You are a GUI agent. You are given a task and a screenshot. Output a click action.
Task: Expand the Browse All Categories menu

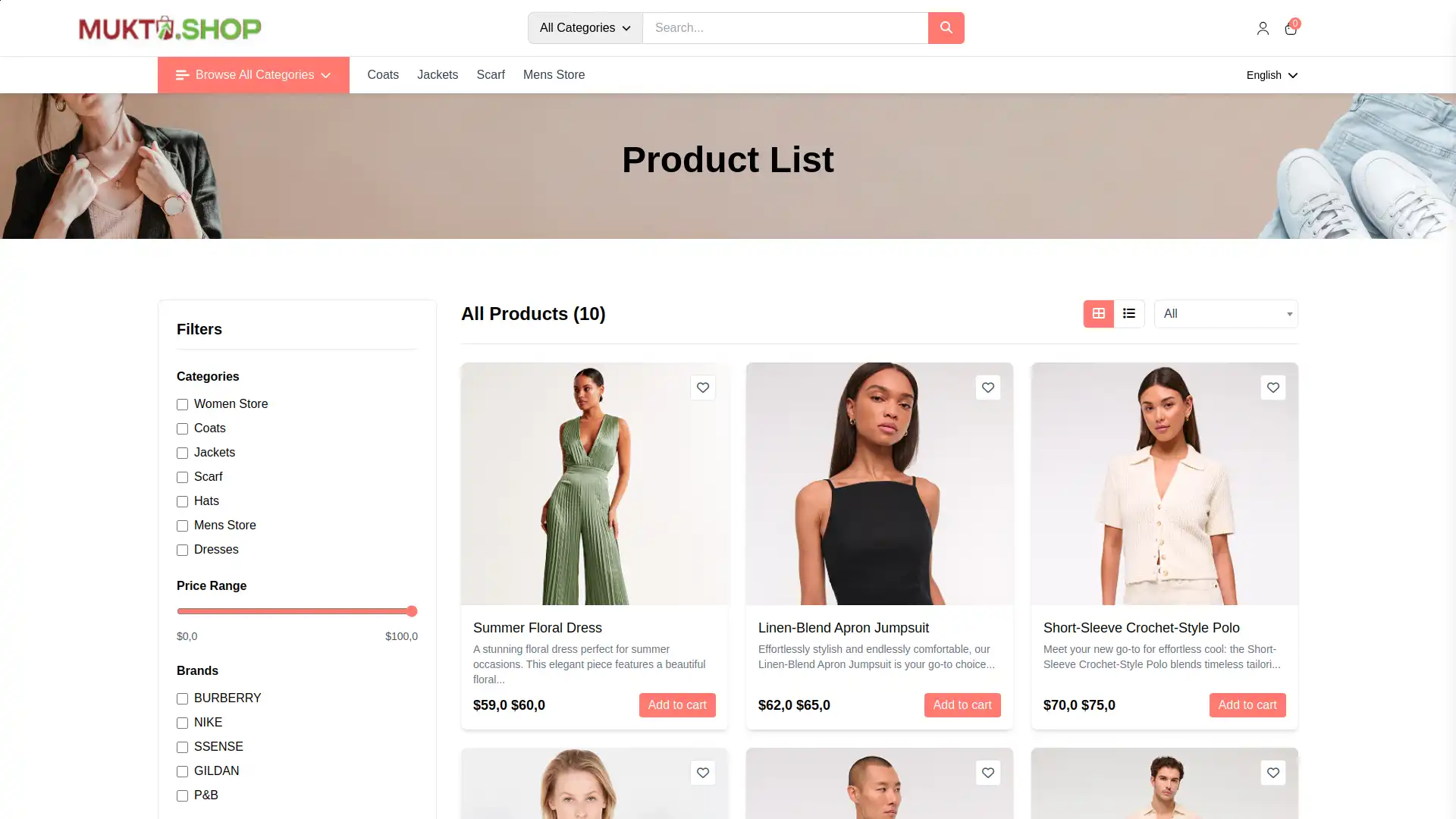pyautogui.click(x=253, y=75)
